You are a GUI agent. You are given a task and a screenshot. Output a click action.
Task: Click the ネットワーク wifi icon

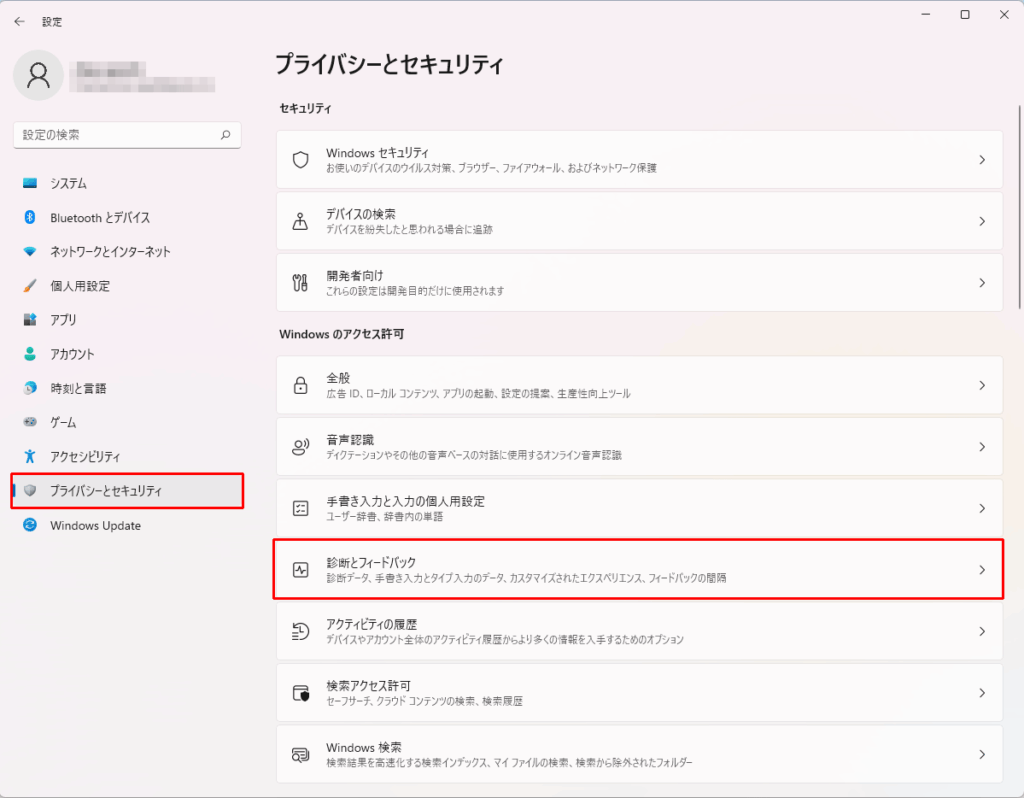click(30, 251)
